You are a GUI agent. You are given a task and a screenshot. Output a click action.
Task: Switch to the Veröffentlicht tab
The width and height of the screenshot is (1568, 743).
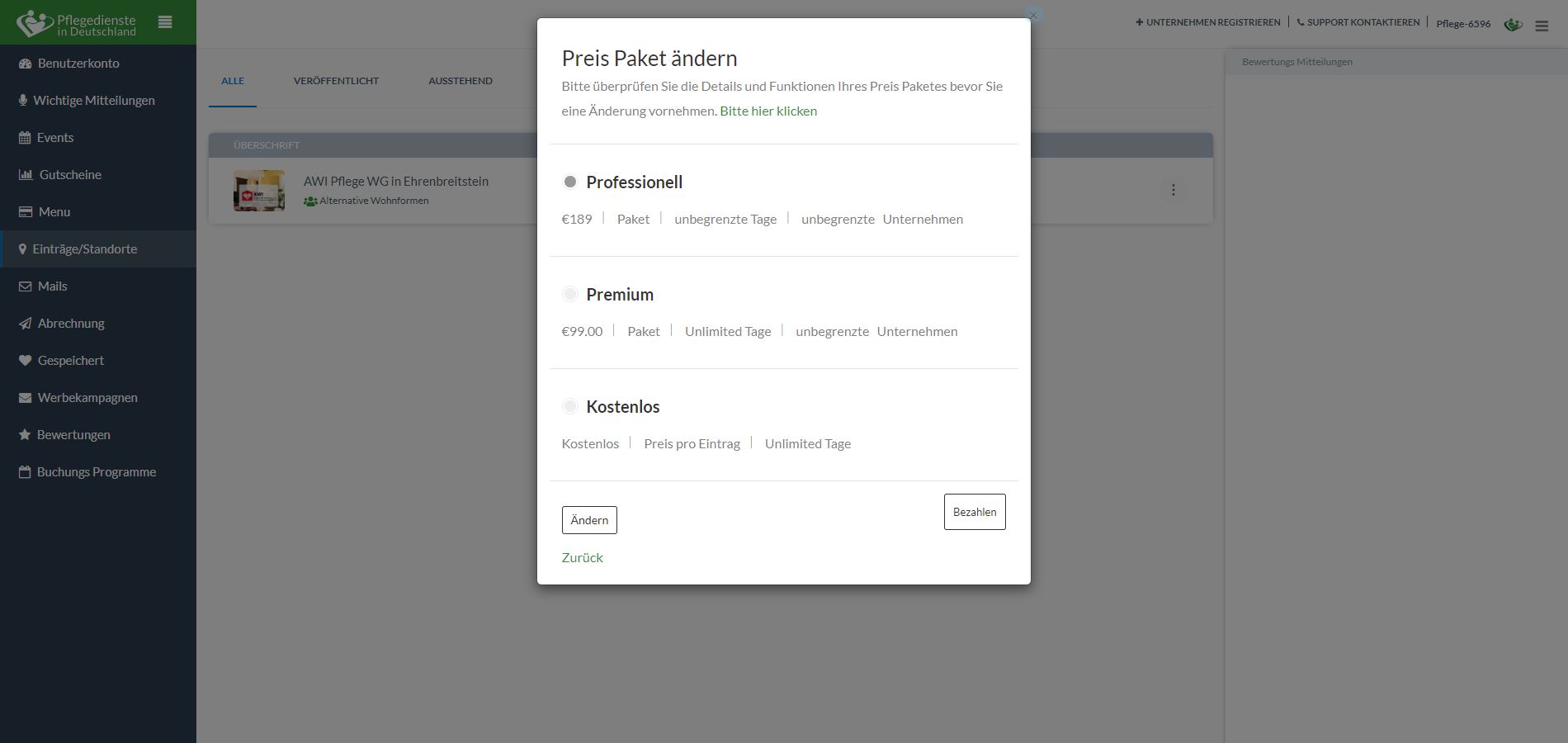pyautogui.click(x=336, y=81)
